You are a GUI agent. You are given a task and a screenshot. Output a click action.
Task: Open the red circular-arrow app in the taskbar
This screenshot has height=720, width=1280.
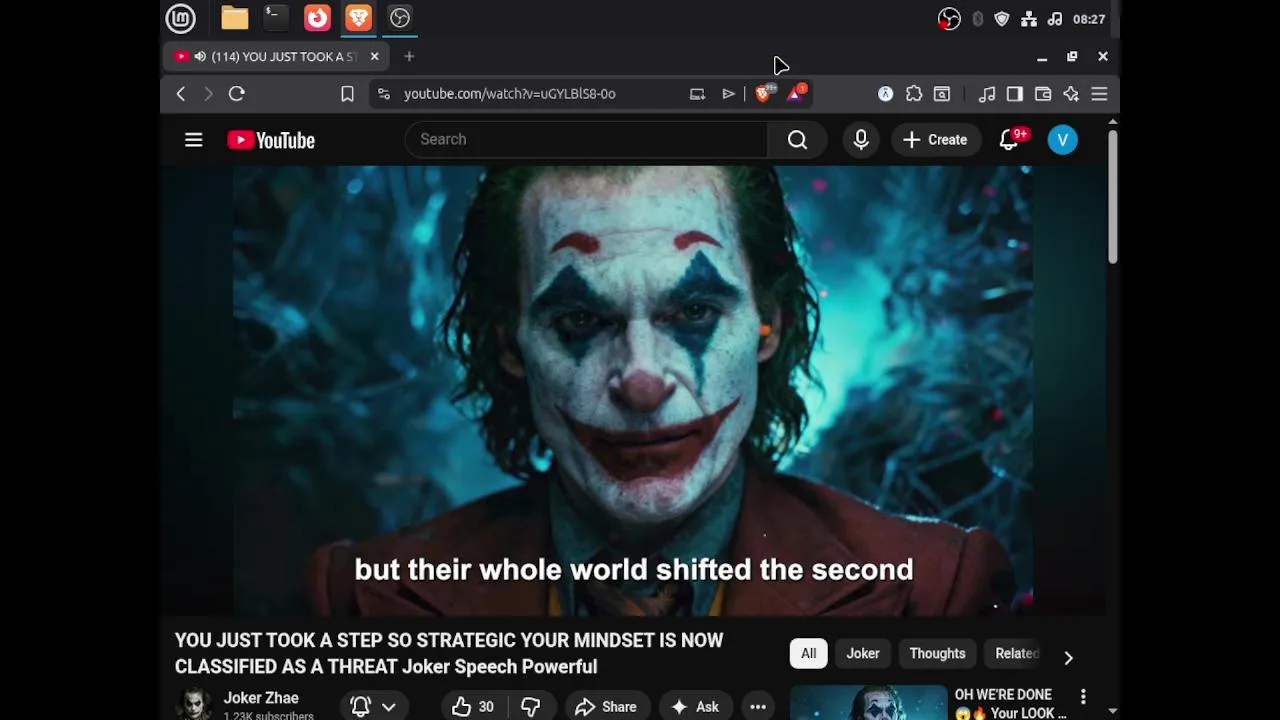click(317, 18)
